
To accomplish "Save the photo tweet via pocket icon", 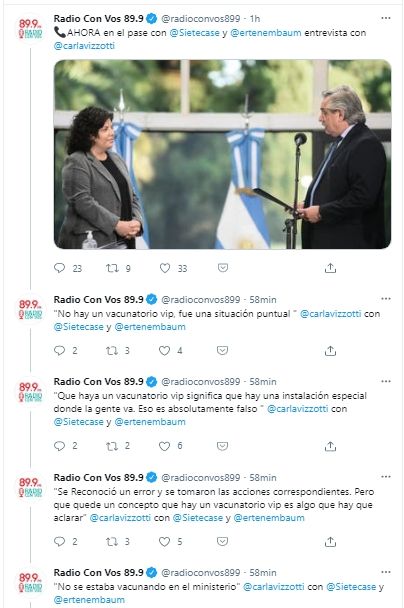I will pos(223,268).
